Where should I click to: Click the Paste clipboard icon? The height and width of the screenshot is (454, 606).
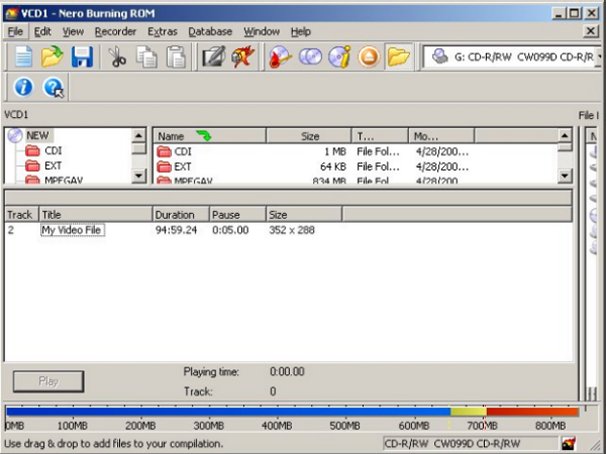point(176,57)
